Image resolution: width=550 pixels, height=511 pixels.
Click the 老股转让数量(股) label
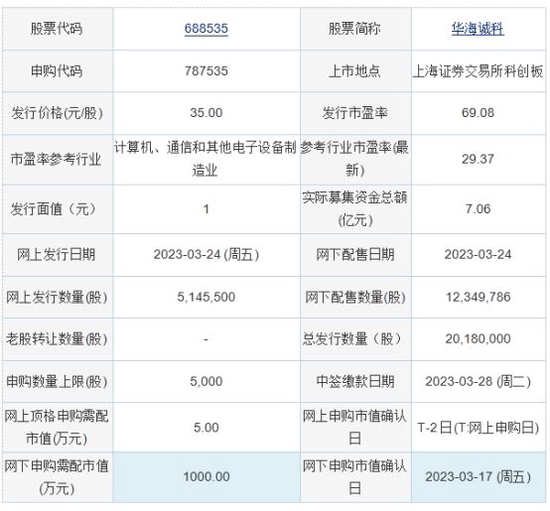pyautogui.click(x=57, y=339)
